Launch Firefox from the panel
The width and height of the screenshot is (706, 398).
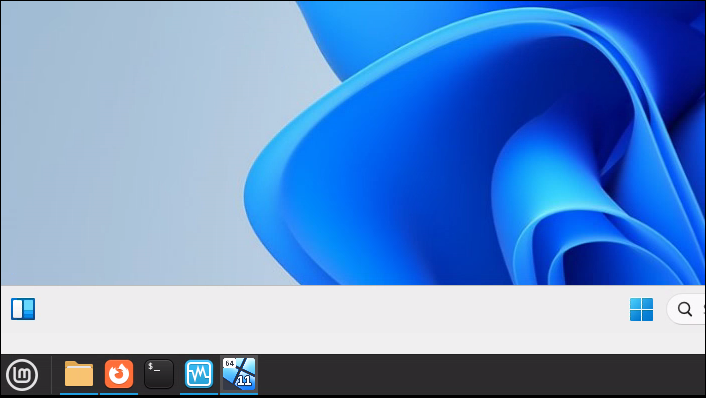tap(119, 374)
